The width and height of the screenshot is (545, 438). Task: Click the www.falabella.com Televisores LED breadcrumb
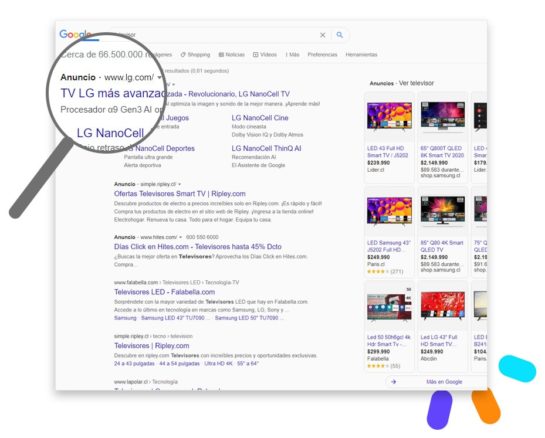pos(177,282)
